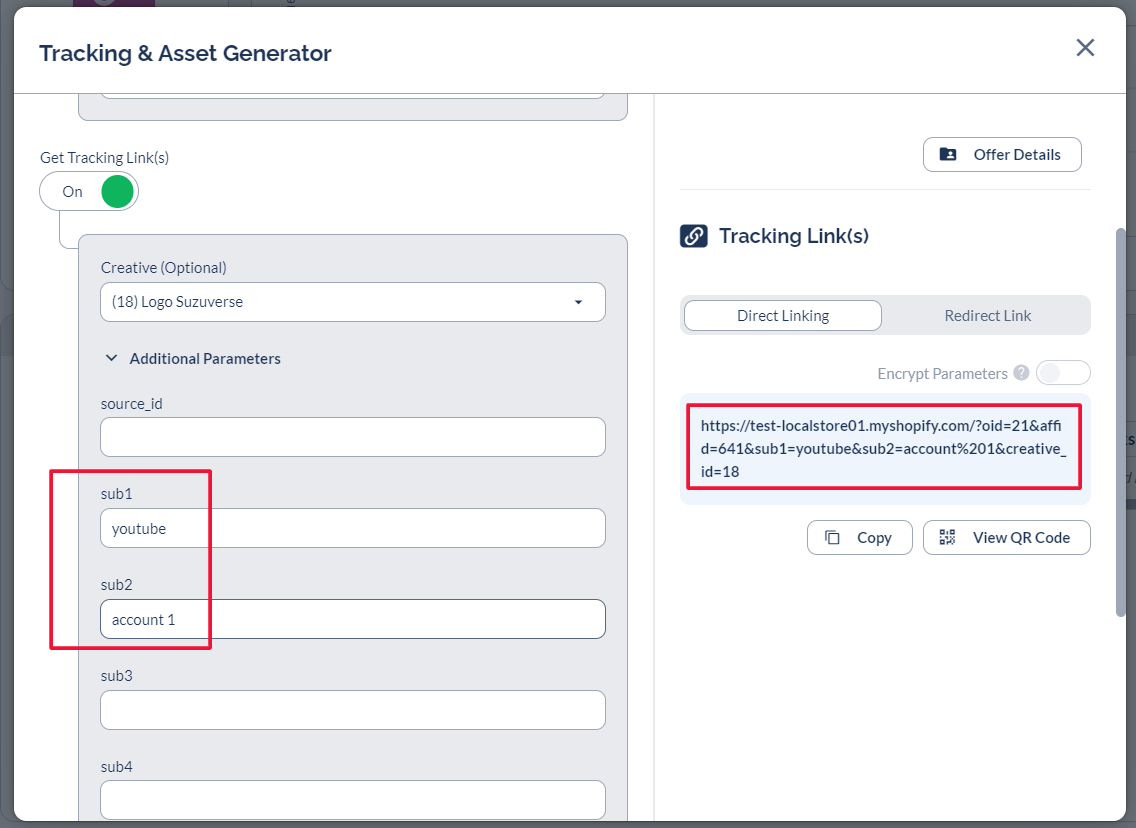Click into the sub3 text field

click(352, 710)
